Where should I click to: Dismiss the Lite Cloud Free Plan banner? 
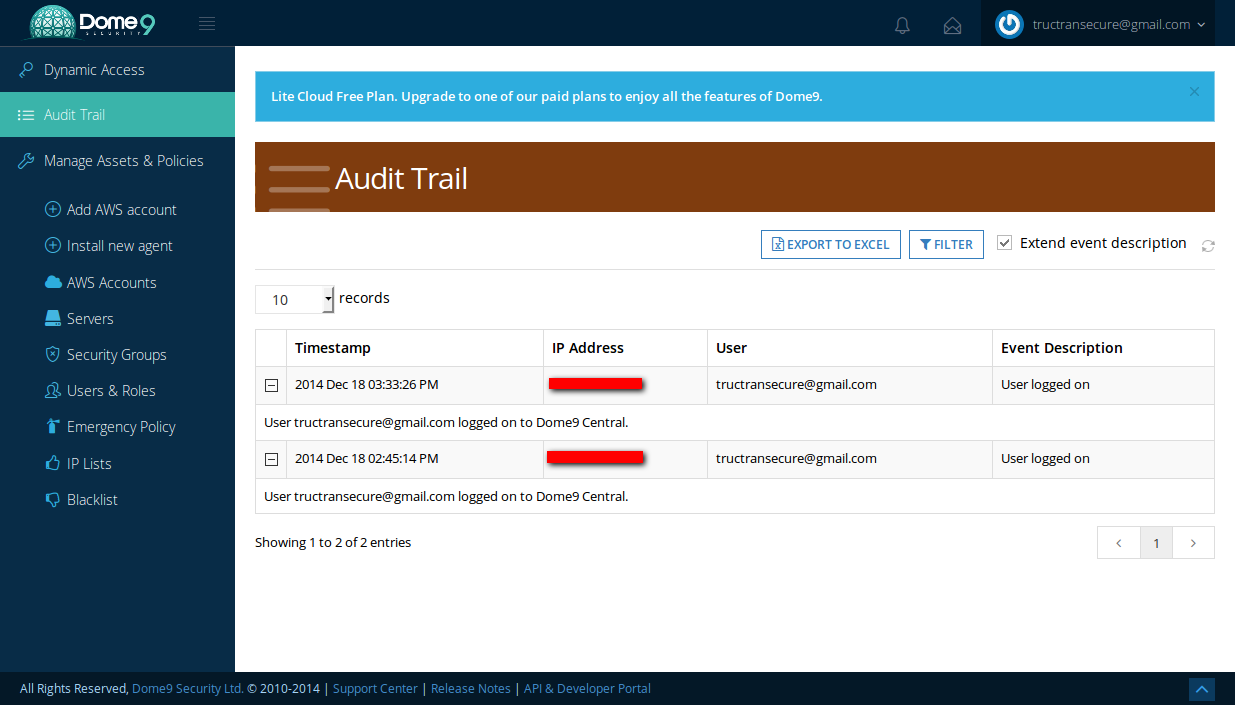1194,91
